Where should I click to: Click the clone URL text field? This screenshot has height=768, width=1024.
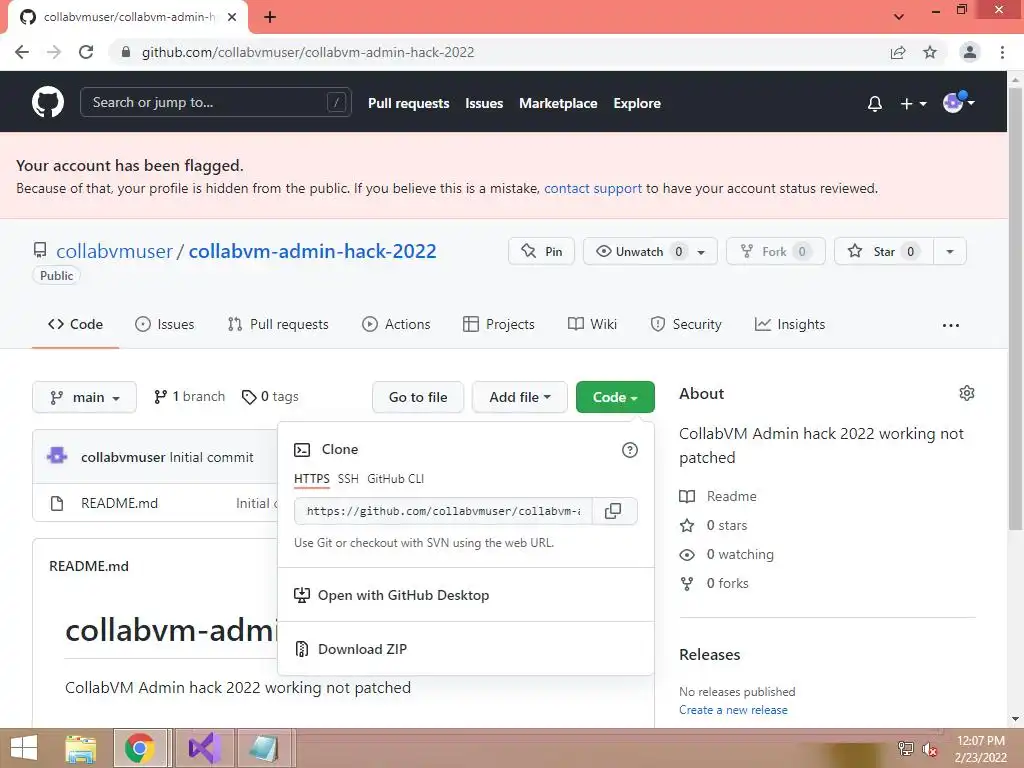coord(443,511)
